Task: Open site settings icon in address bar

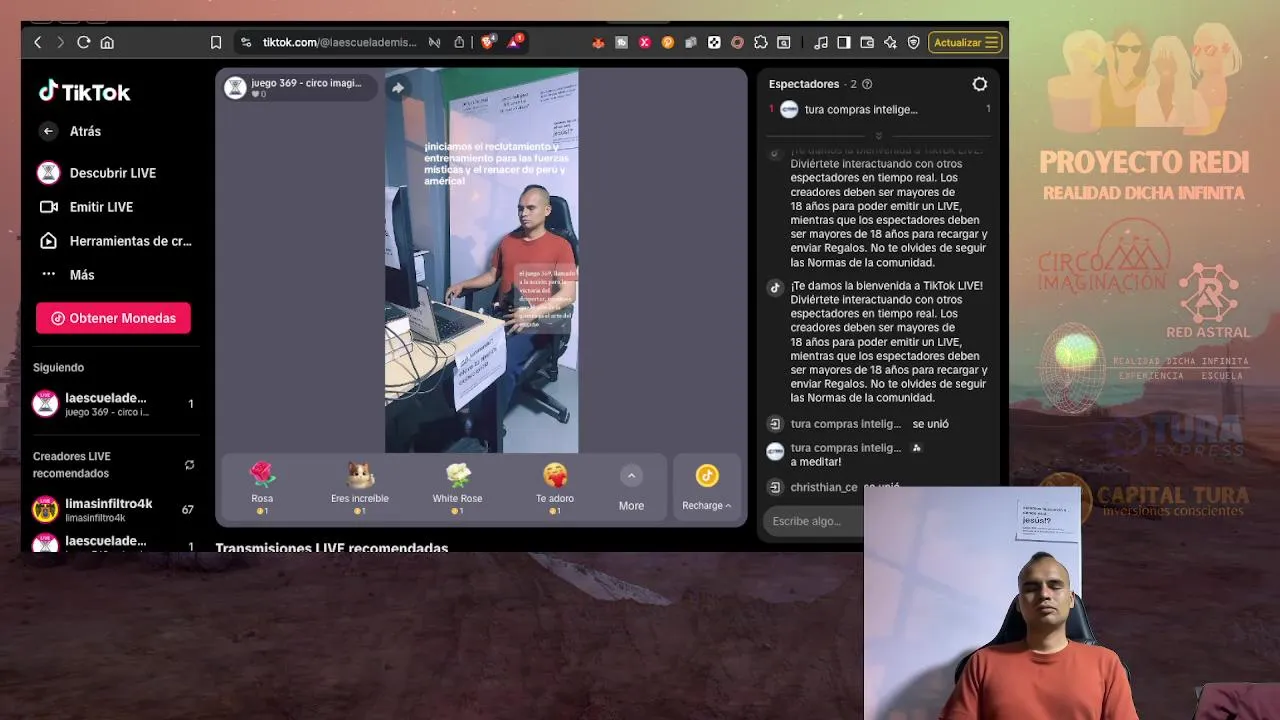Action: click(x=246, y=42)
